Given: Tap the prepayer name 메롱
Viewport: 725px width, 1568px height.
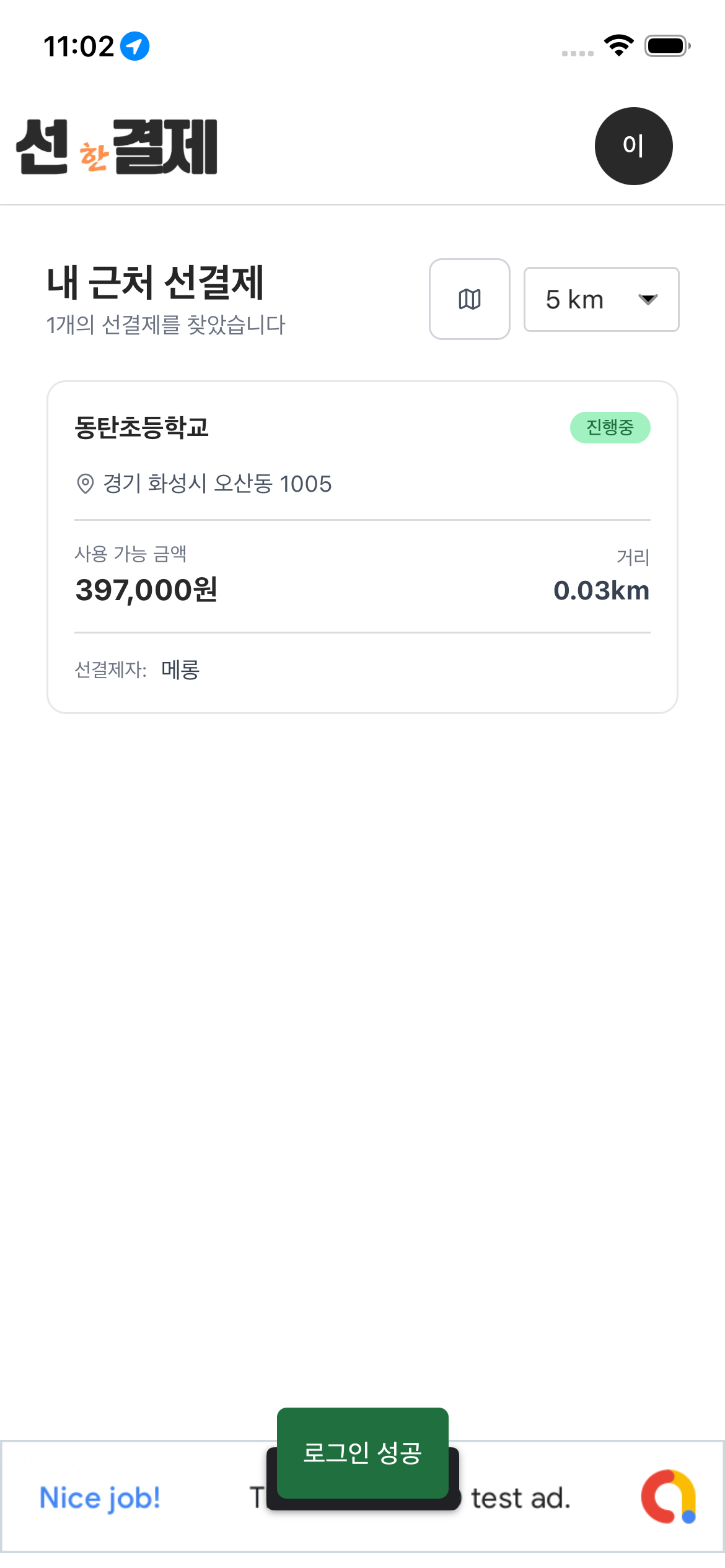Looking at the screenshot, I should point(180,669).
